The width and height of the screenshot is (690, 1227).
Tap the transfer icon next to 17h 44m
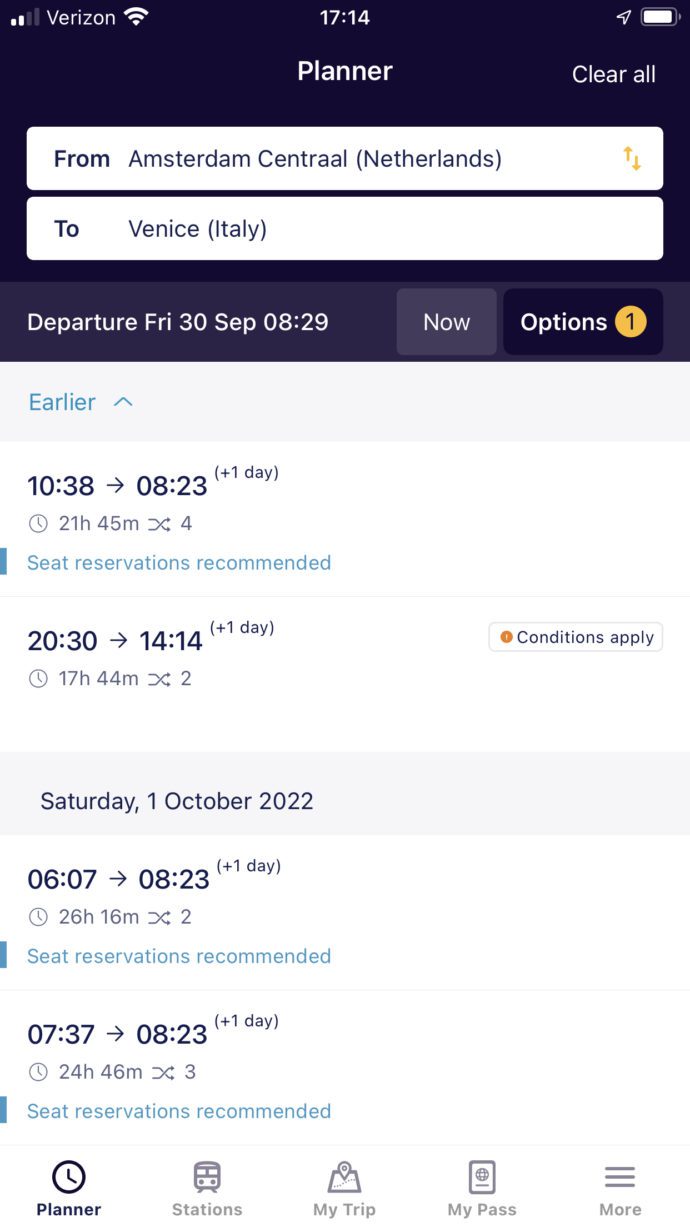click(x=161, y=678)
